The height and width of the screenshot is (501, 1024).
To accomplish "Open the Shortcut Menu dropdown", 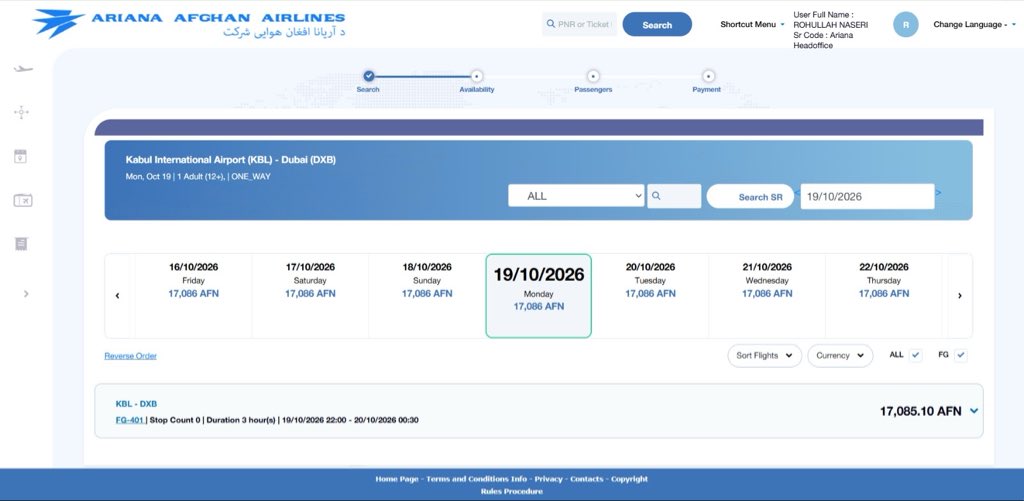I will point(752,24).
